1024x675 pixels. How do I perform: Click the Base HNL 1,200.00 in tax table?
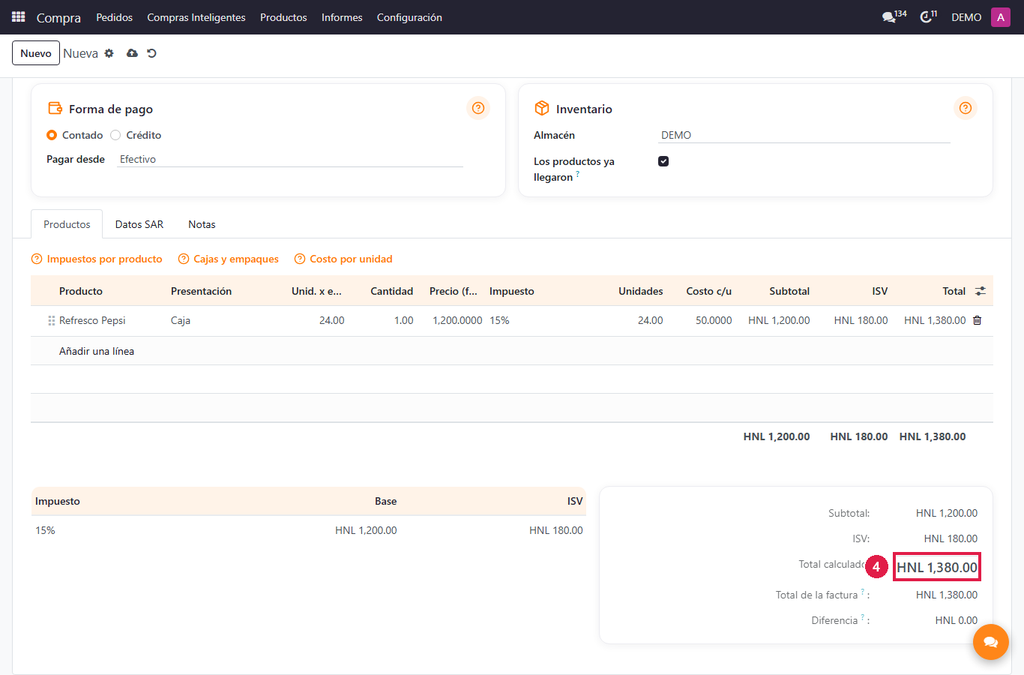[x=366, y=530]
